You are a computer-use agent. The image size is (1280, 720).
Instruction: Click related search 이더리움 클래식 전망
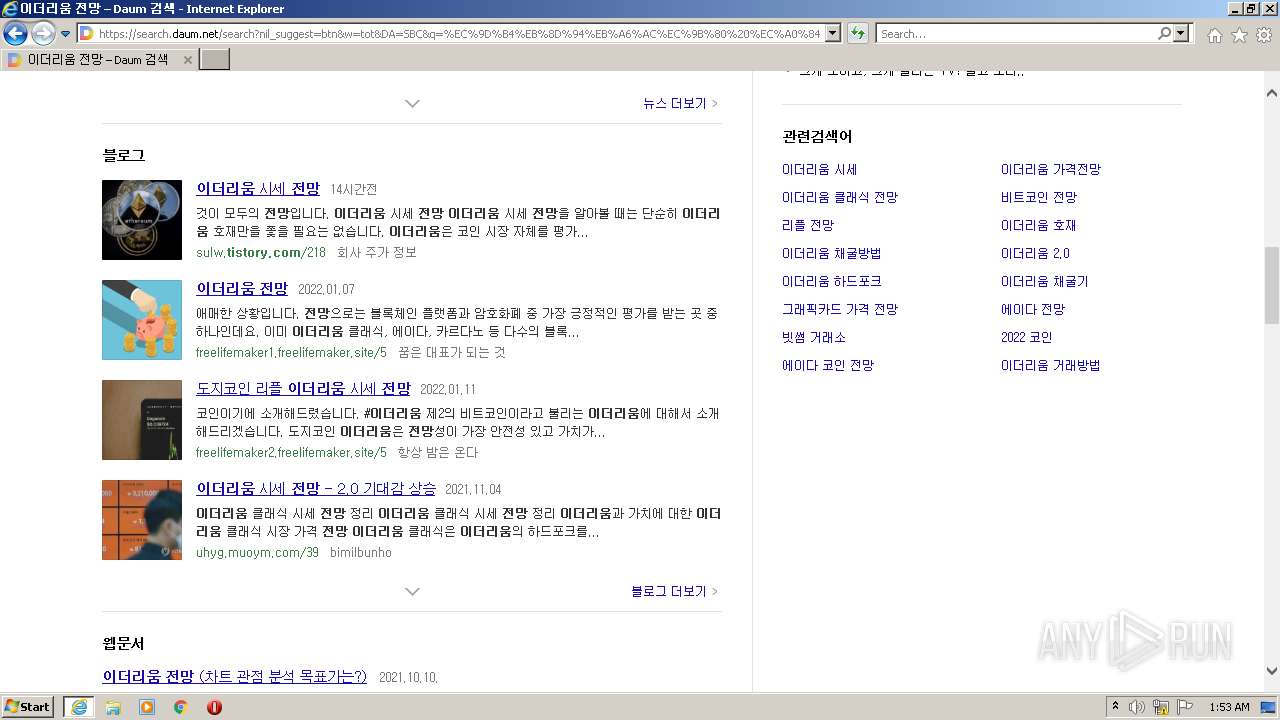840,198
